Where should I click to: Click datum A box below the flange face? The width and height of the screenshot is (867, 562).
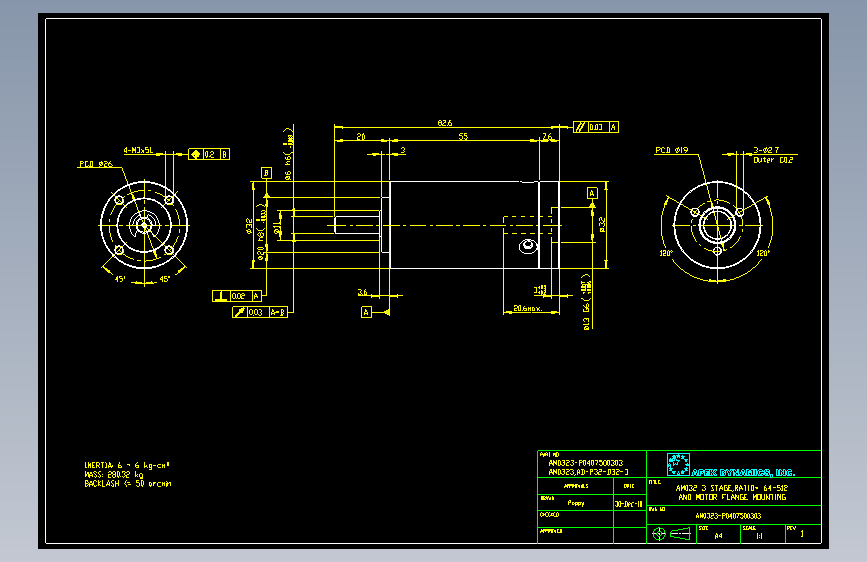click(366, 313)
